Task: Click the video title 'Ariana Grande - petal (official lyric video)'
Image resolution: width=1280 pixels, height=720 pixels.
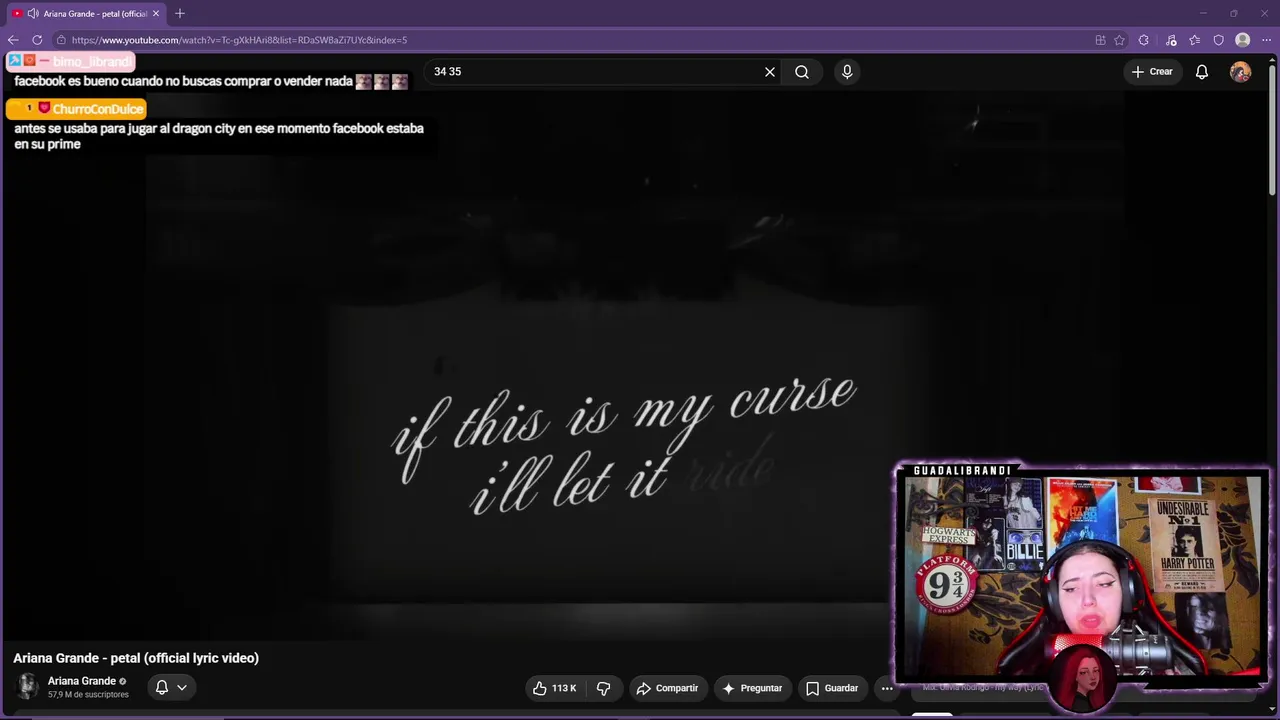Action: (x=136, y=658)
